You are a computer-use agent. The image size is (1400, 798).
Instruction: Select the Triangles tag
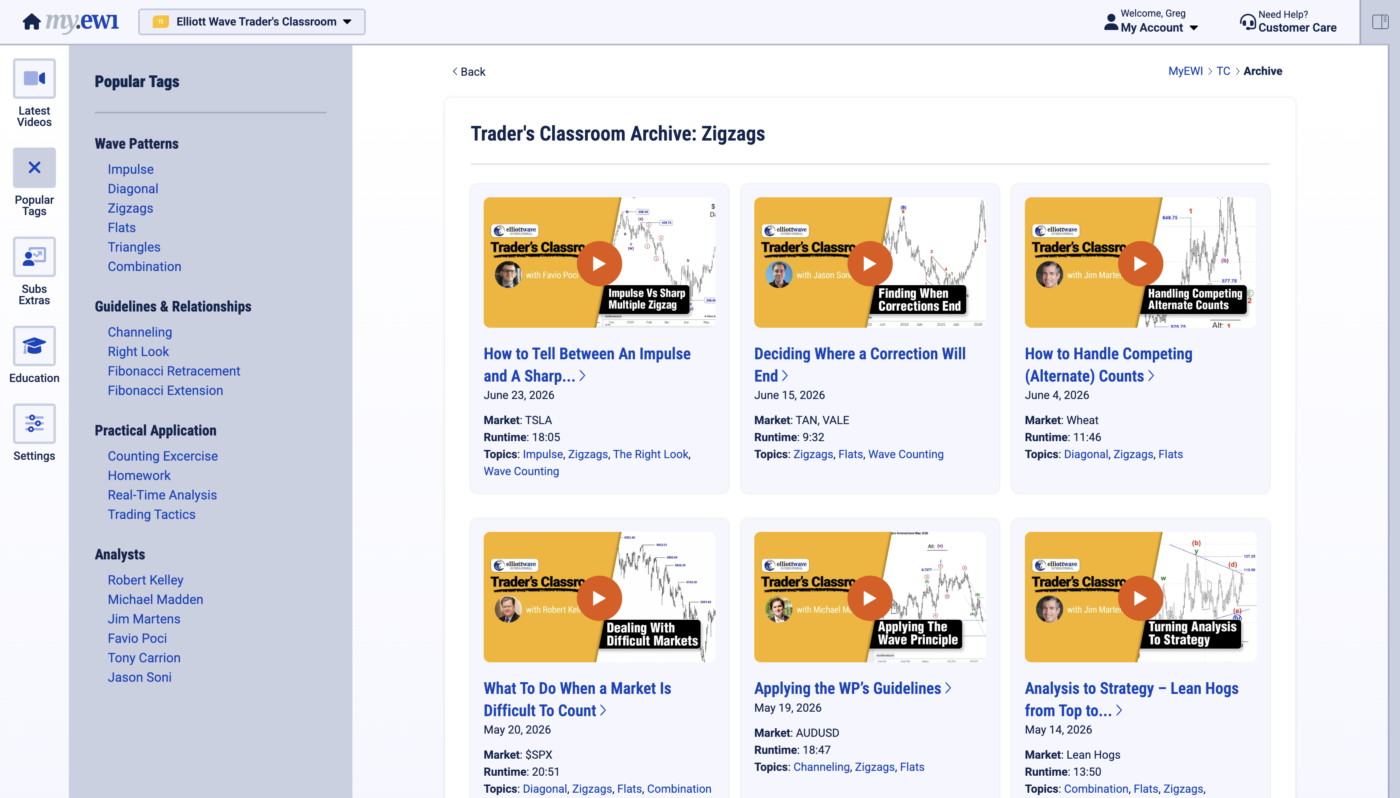[134, 247]
